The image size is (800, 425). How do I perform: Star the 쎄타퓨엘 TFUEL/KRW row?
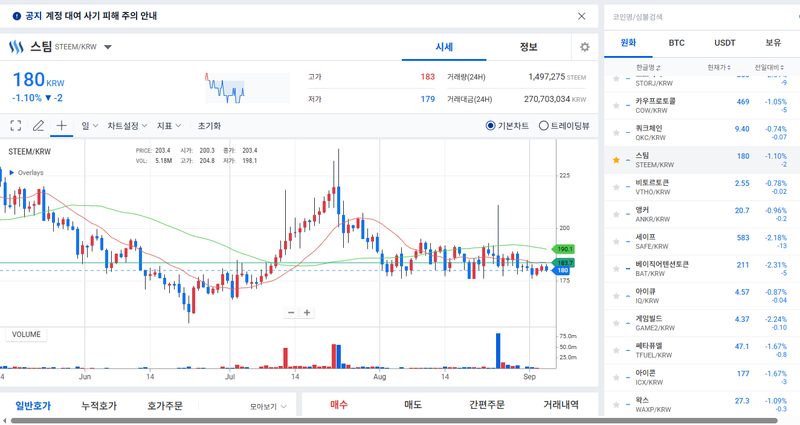pos(616,351)
